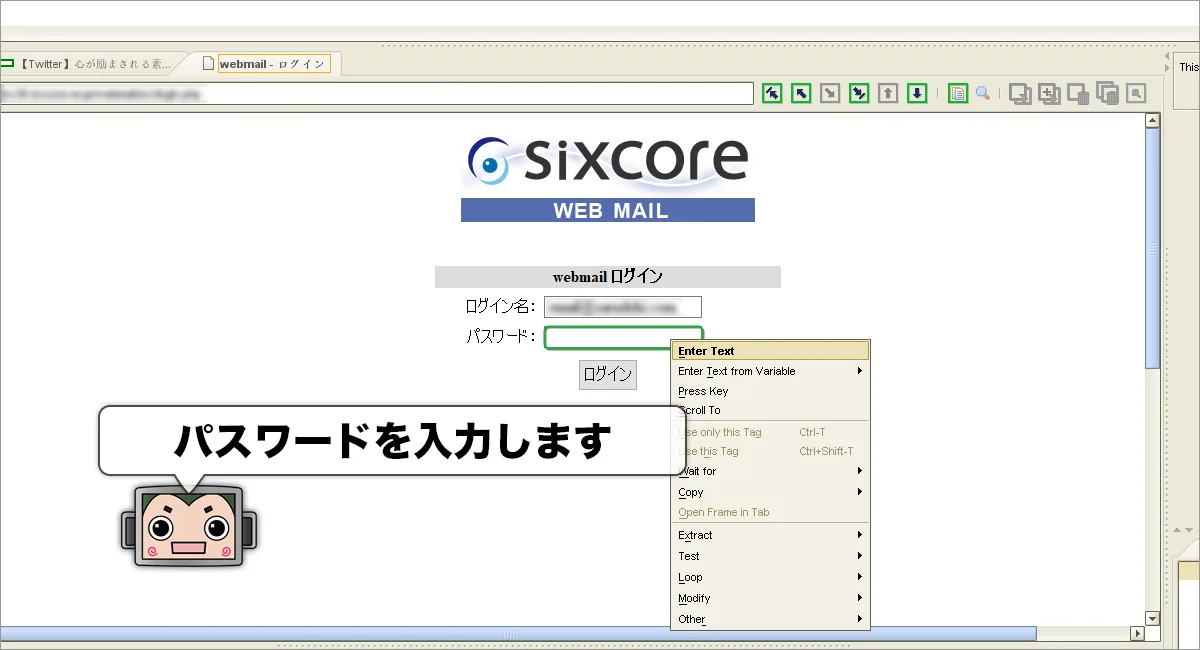
Task: Click the horizontal scrollbar thumb
Action: pyautogui.click(x=518, y=634)
